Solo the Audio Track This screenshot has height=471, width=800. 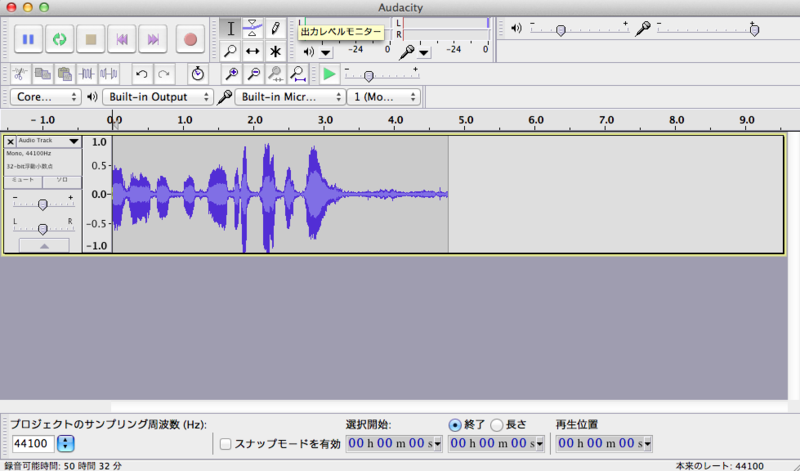click(62, 181)
